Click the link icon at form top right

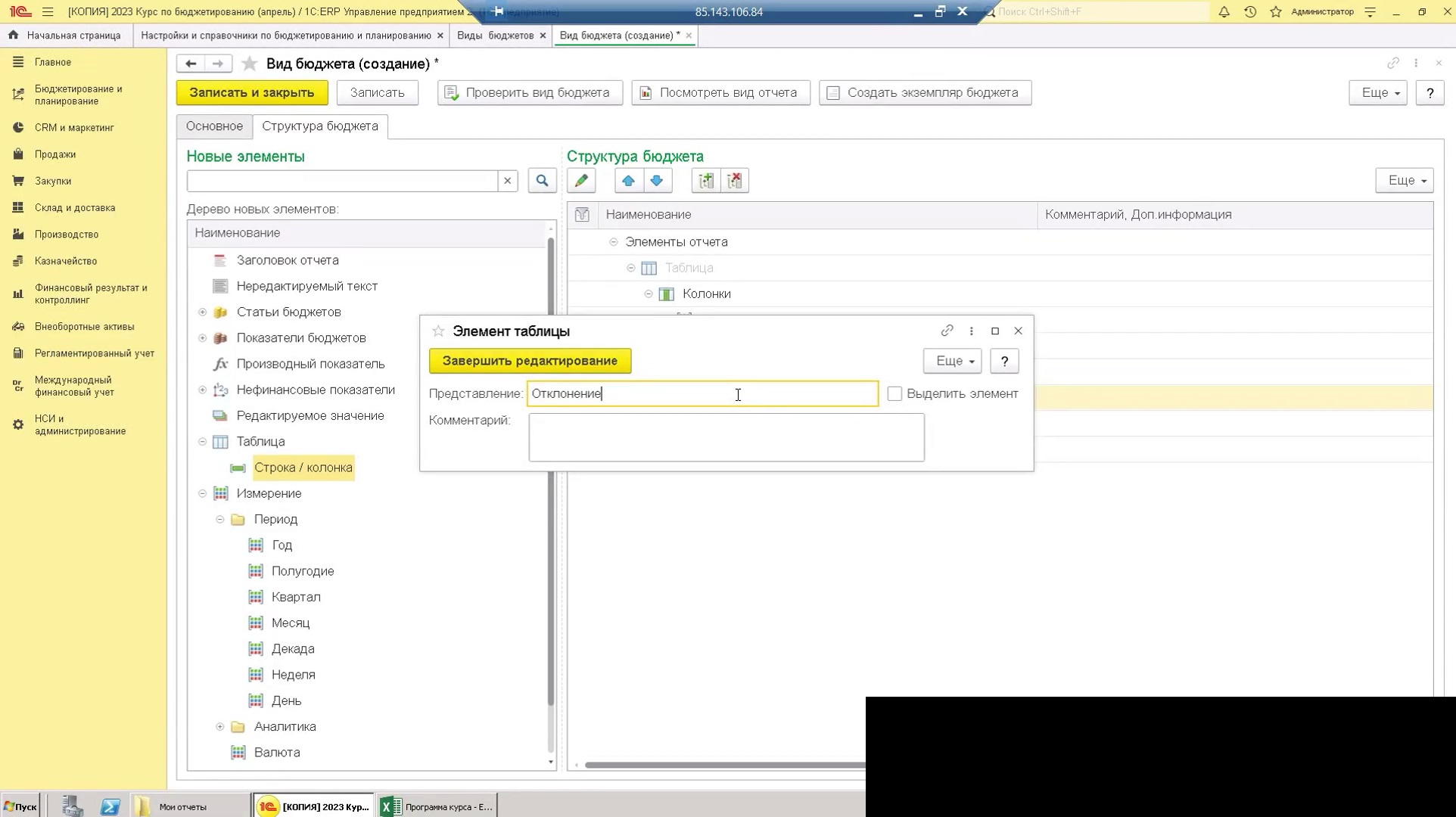click(1393, 64)
